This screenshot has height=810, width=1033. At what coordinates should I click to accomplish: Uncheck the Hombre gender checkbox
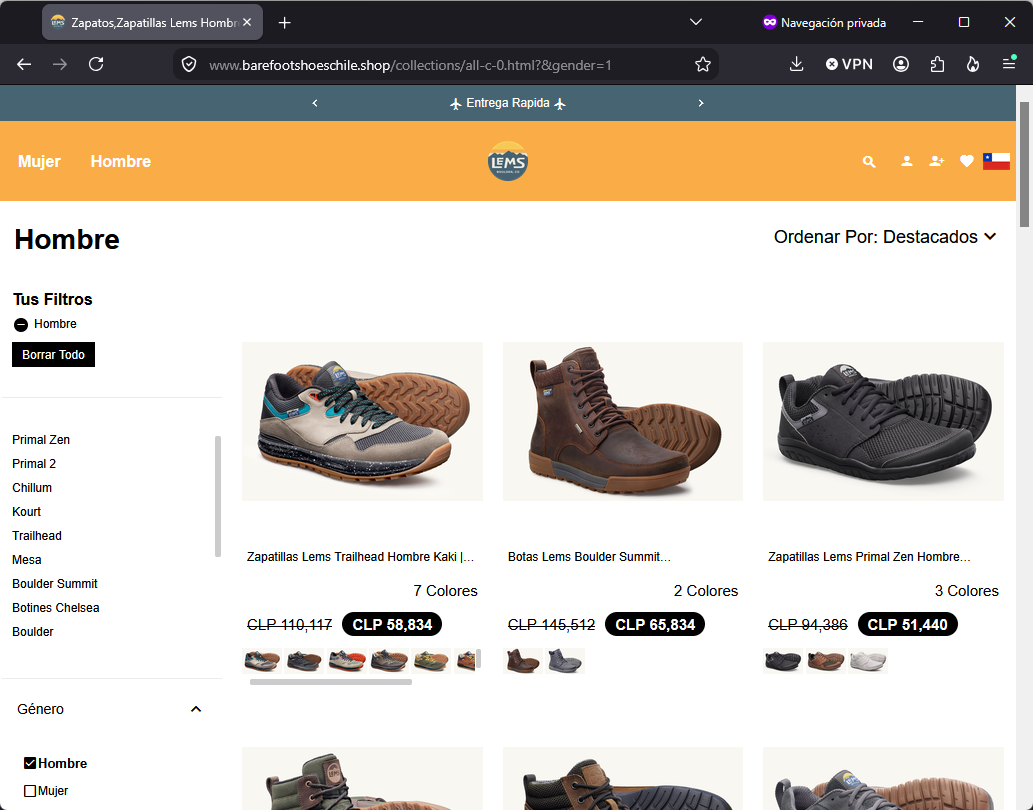(30, 763)
